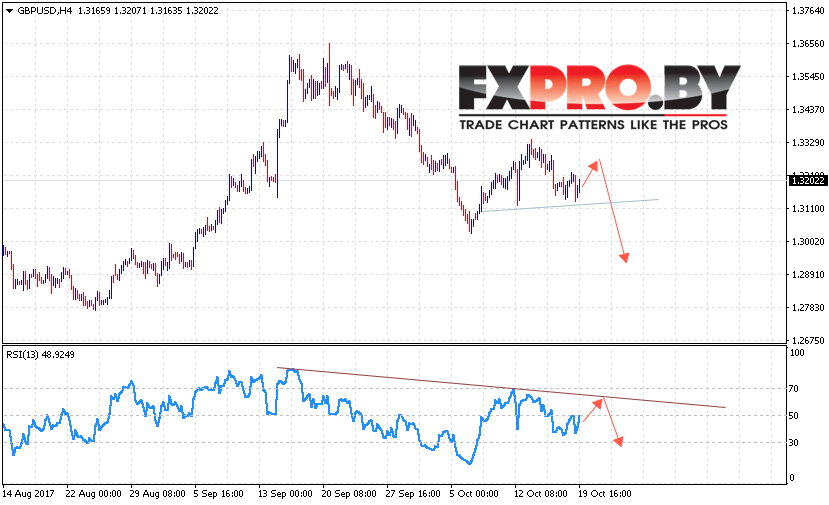829x505 pixels.
Task: Click price scale value 1.35450
Action: pyautogui.click(x=808, y=77)
